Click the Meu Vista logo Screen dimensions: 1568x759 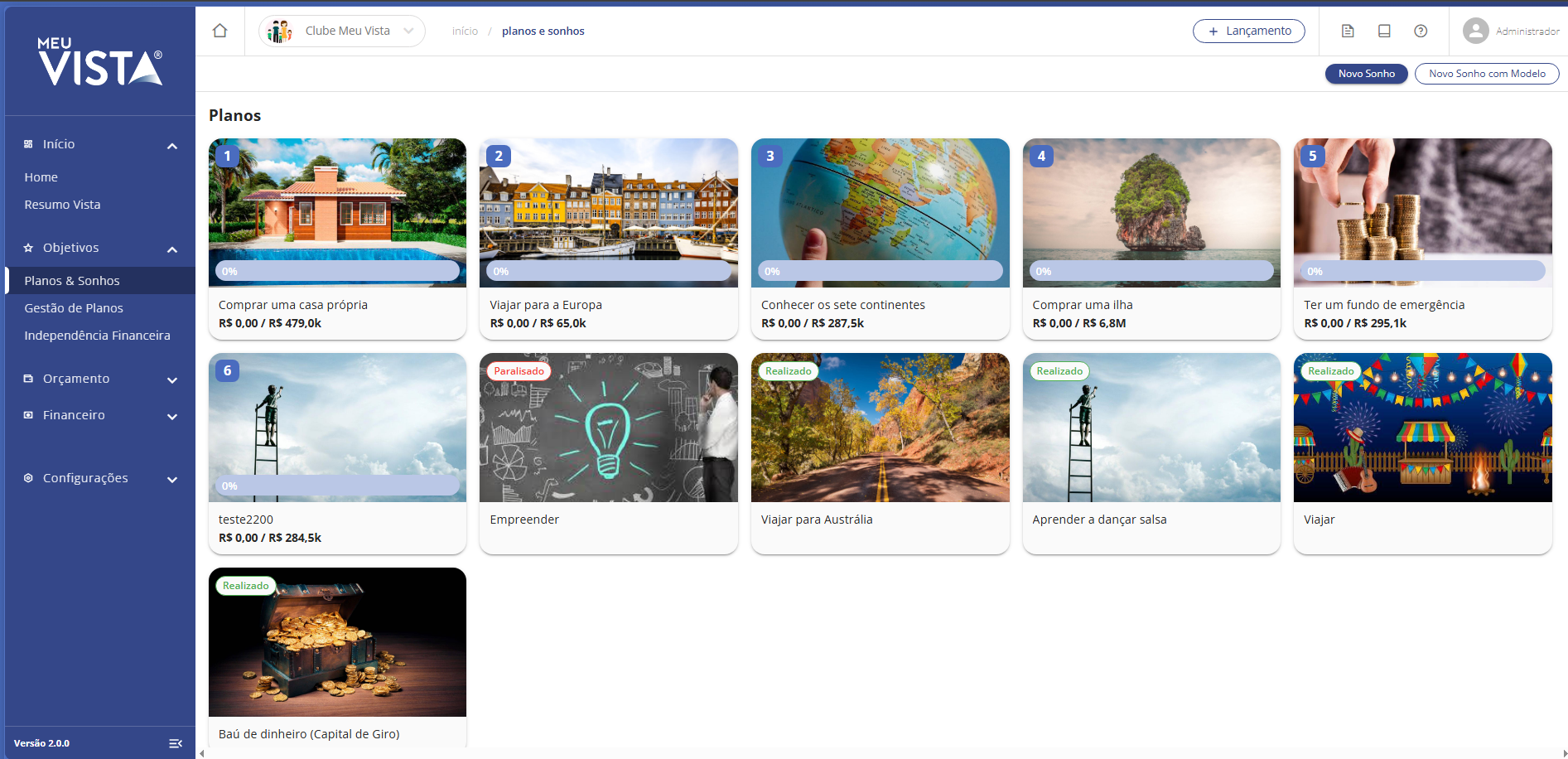(x=100, y=61)
